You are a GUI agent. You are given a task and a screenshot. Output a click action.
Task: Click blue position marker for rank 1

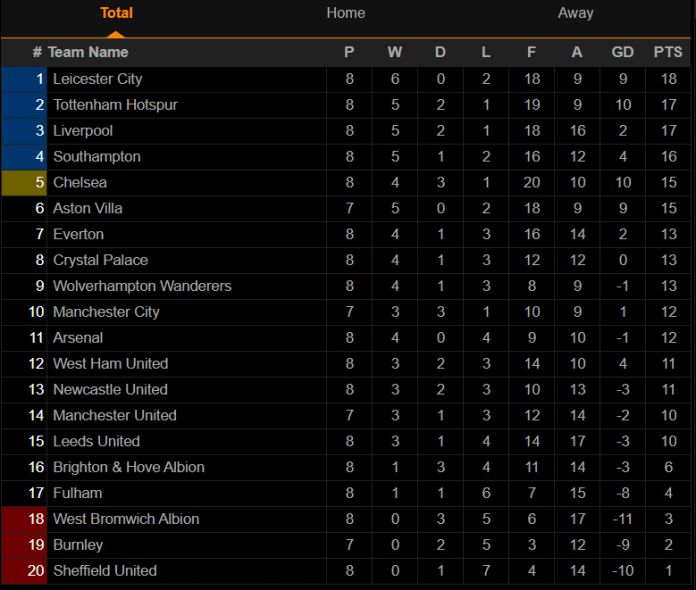24,79
